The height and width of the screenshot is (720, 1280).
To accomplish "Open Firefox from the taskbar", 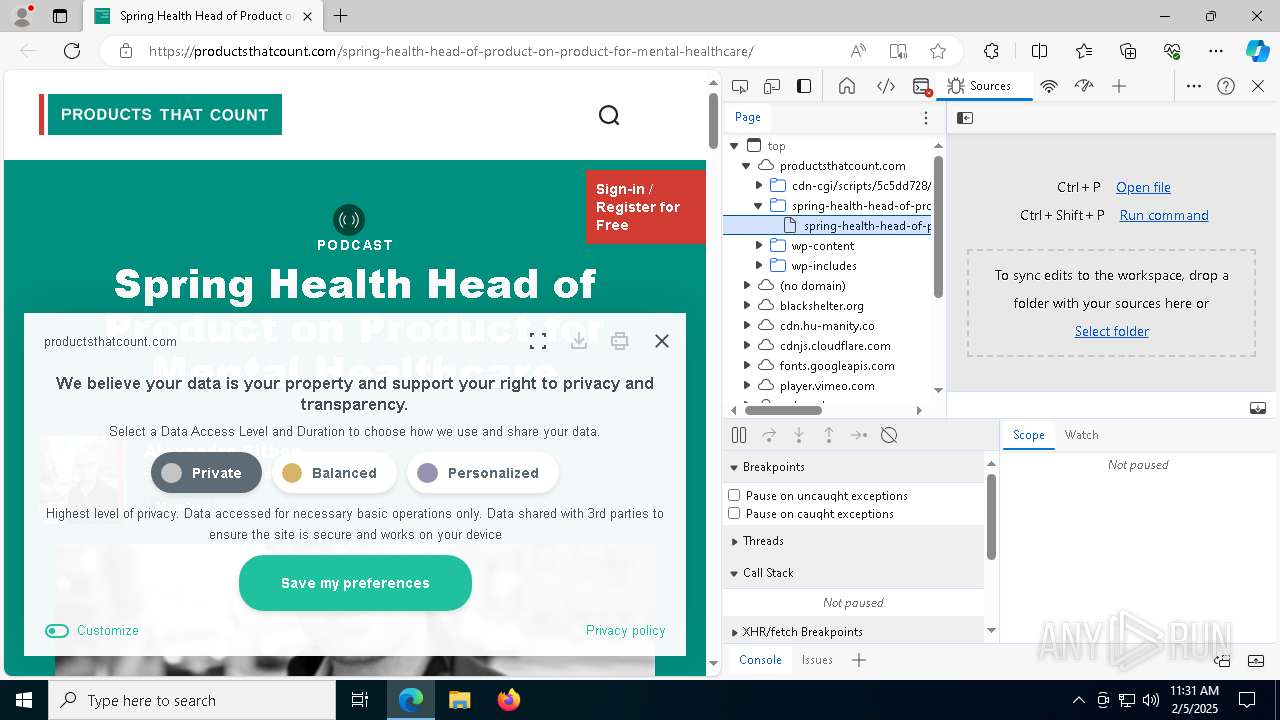I will 509,700.
